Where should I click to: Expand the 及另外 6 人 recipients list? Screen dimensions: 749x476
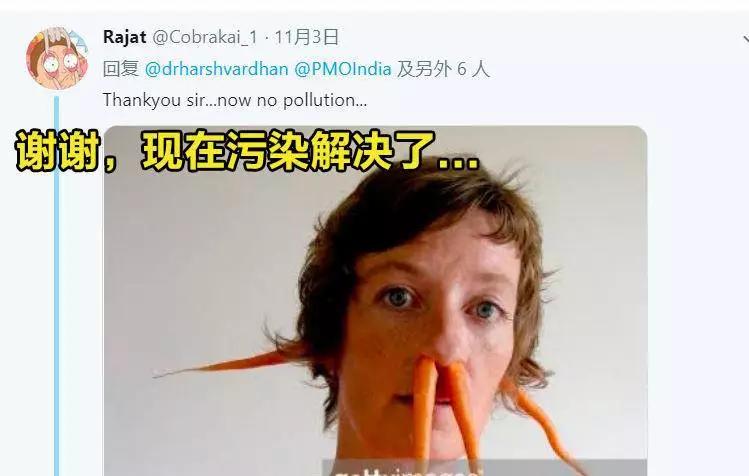pyautogui.click(x=443, y=69)
